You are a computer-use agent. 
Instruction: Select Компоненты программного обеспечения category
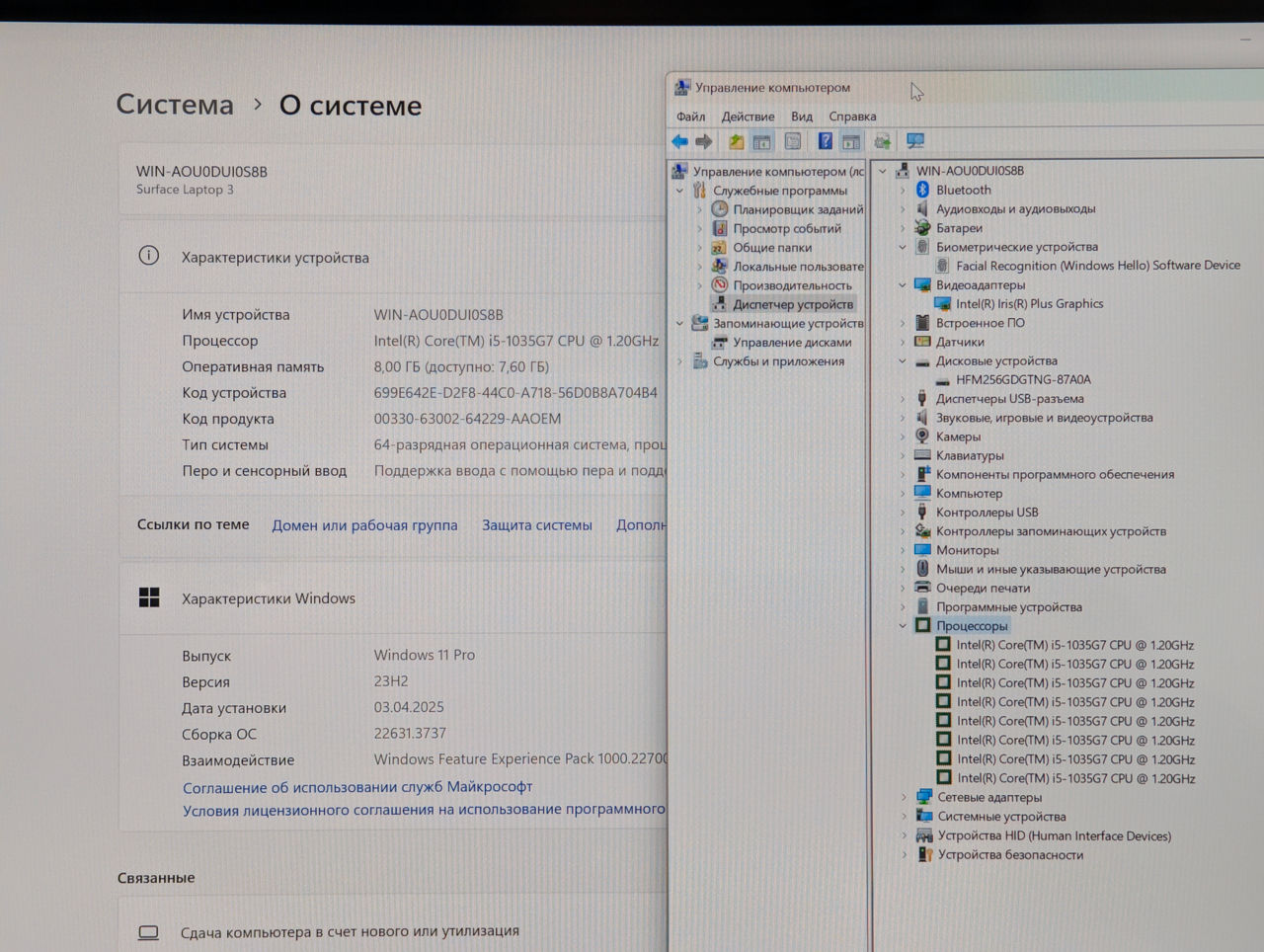coord(1055,474)
